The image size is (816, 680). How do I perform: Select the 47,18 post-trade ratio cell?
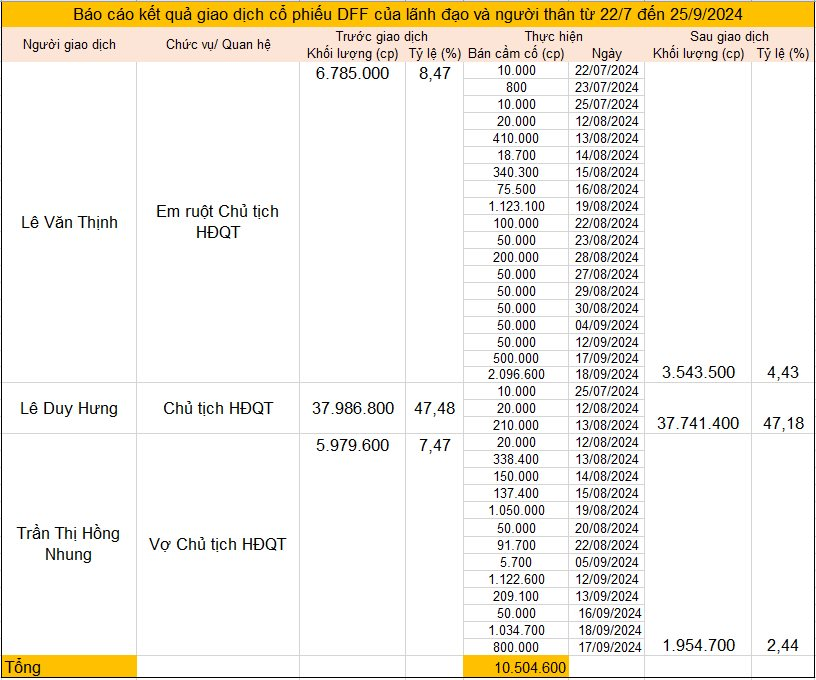(x=783, y=424)
